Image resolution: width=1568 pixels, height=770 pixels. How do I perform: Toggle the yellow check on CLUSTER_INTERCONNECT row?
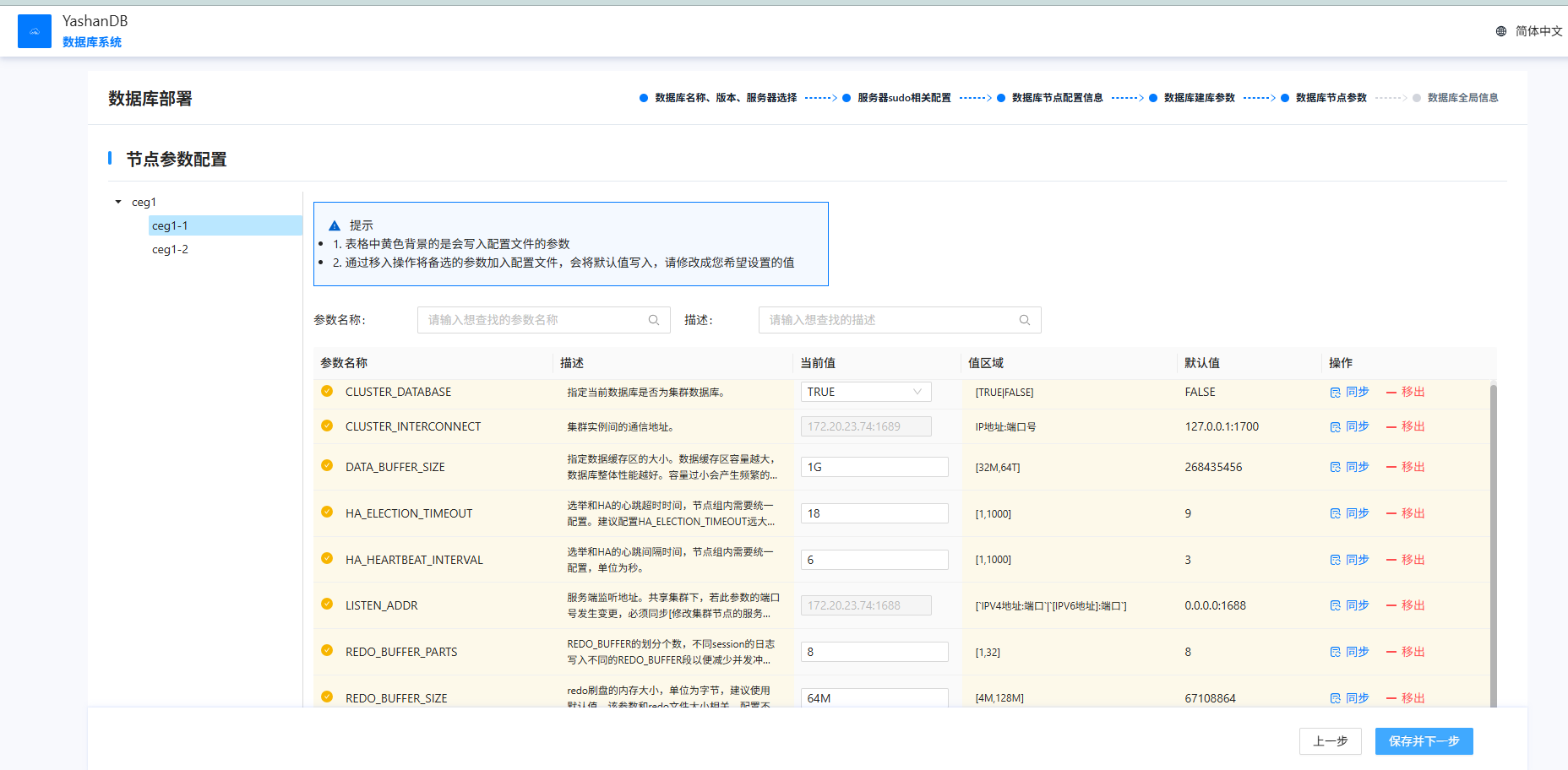click(x=327, y=426)
